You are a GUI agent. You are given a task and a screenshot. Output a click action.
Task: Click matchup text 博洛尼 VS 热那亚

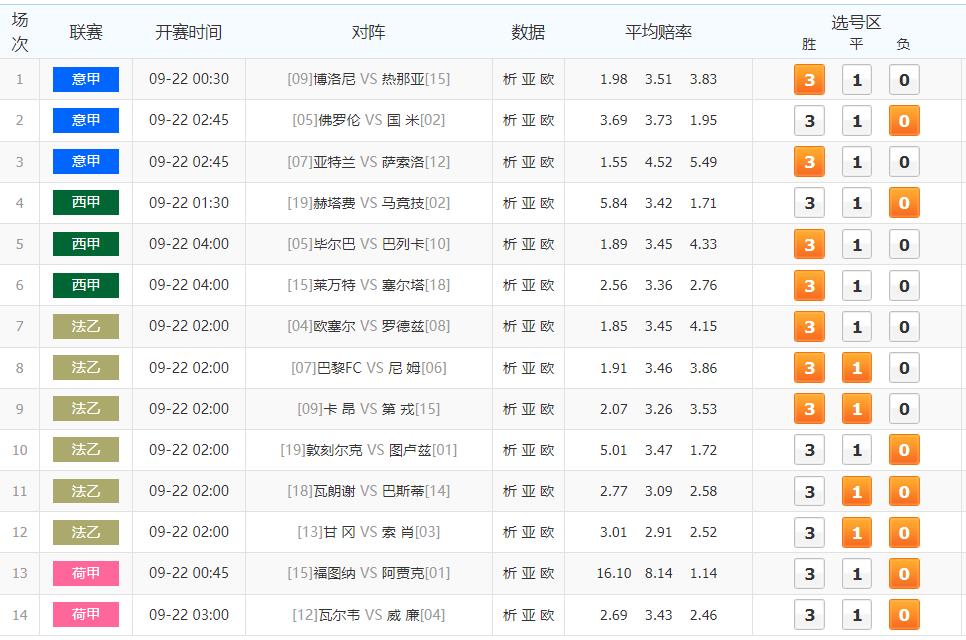click(x=368, y=79)
